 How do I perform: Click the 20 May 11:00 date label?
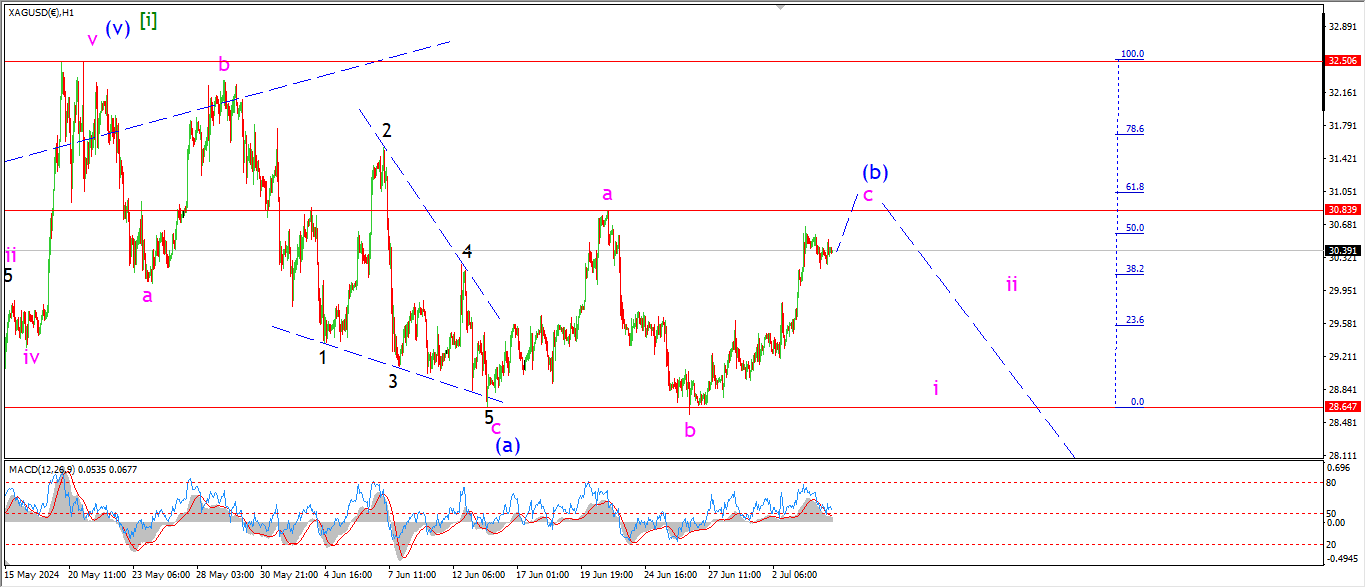(98, 575)
